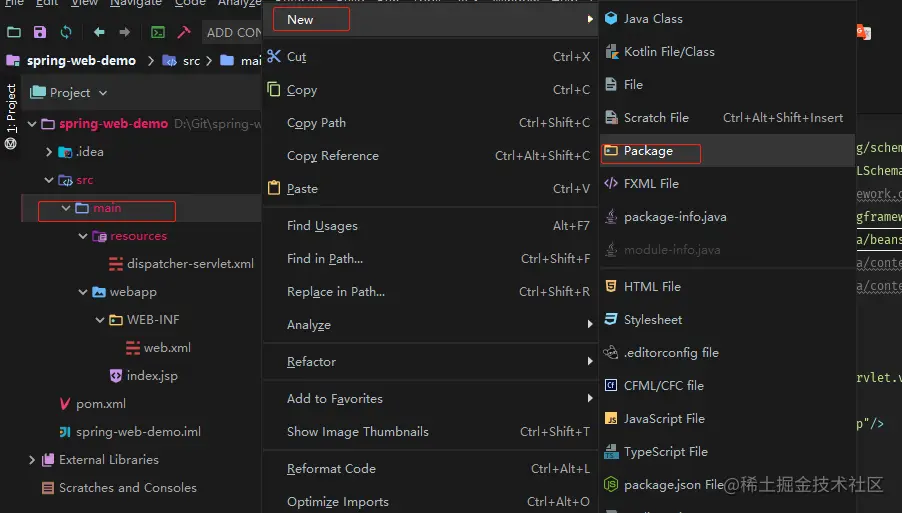
Task: Select Find Usages
Action: 430,225
